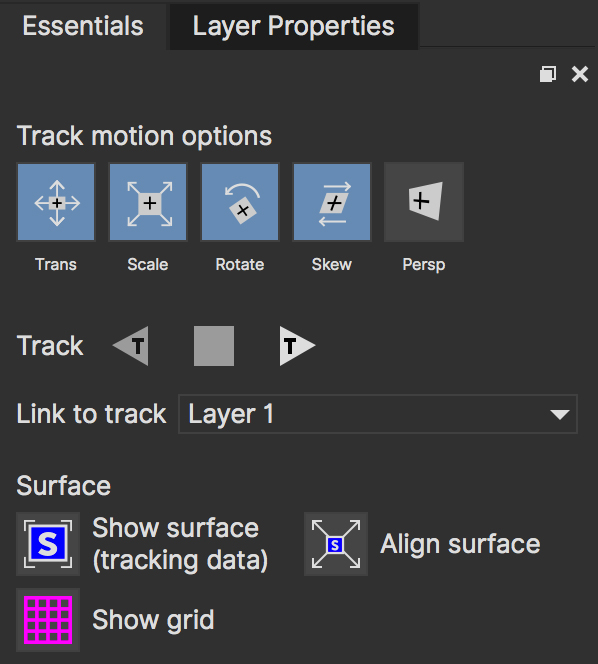Click the Show grid label
This screenshot has height=664, width=598.
(153, 620)
